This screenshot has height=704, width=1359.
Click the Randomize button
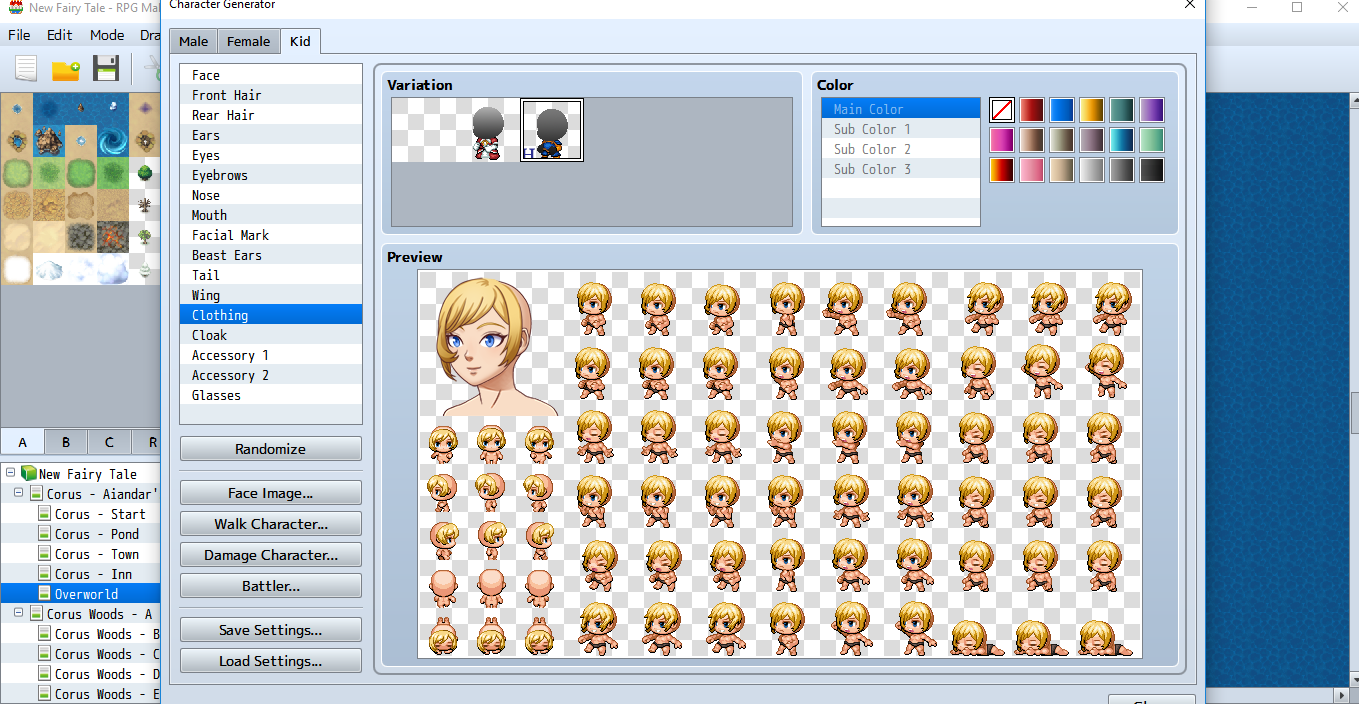[x=271, y=449]
